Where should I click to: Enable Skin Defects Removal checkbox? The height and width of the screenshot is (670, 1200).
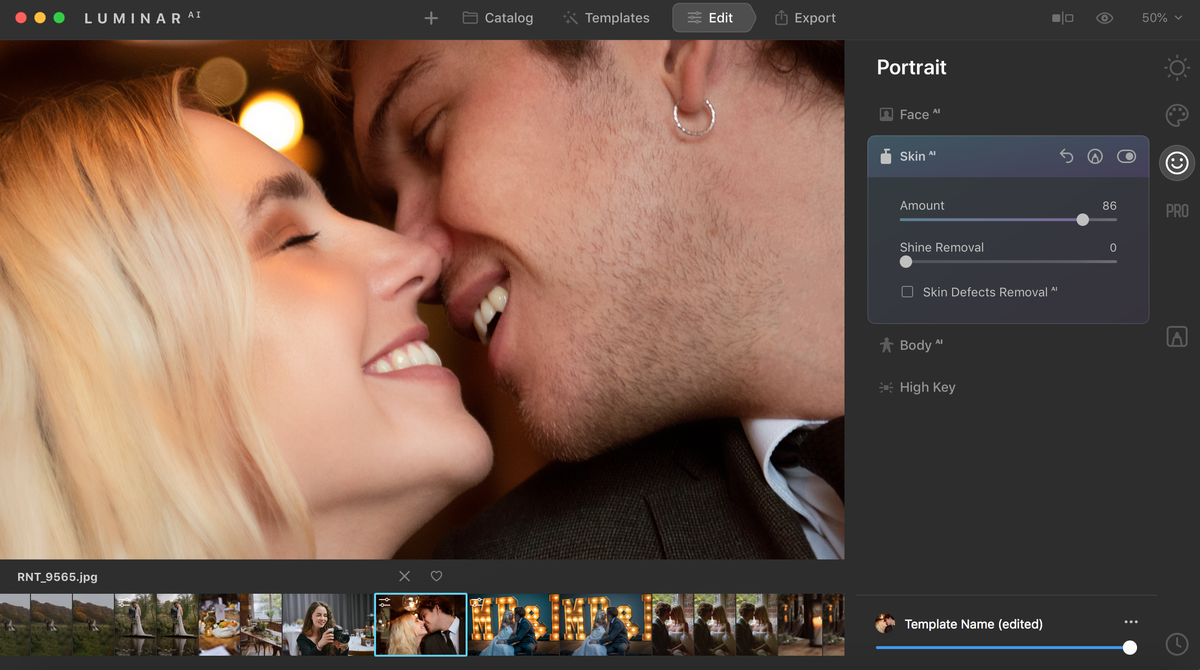907,292
